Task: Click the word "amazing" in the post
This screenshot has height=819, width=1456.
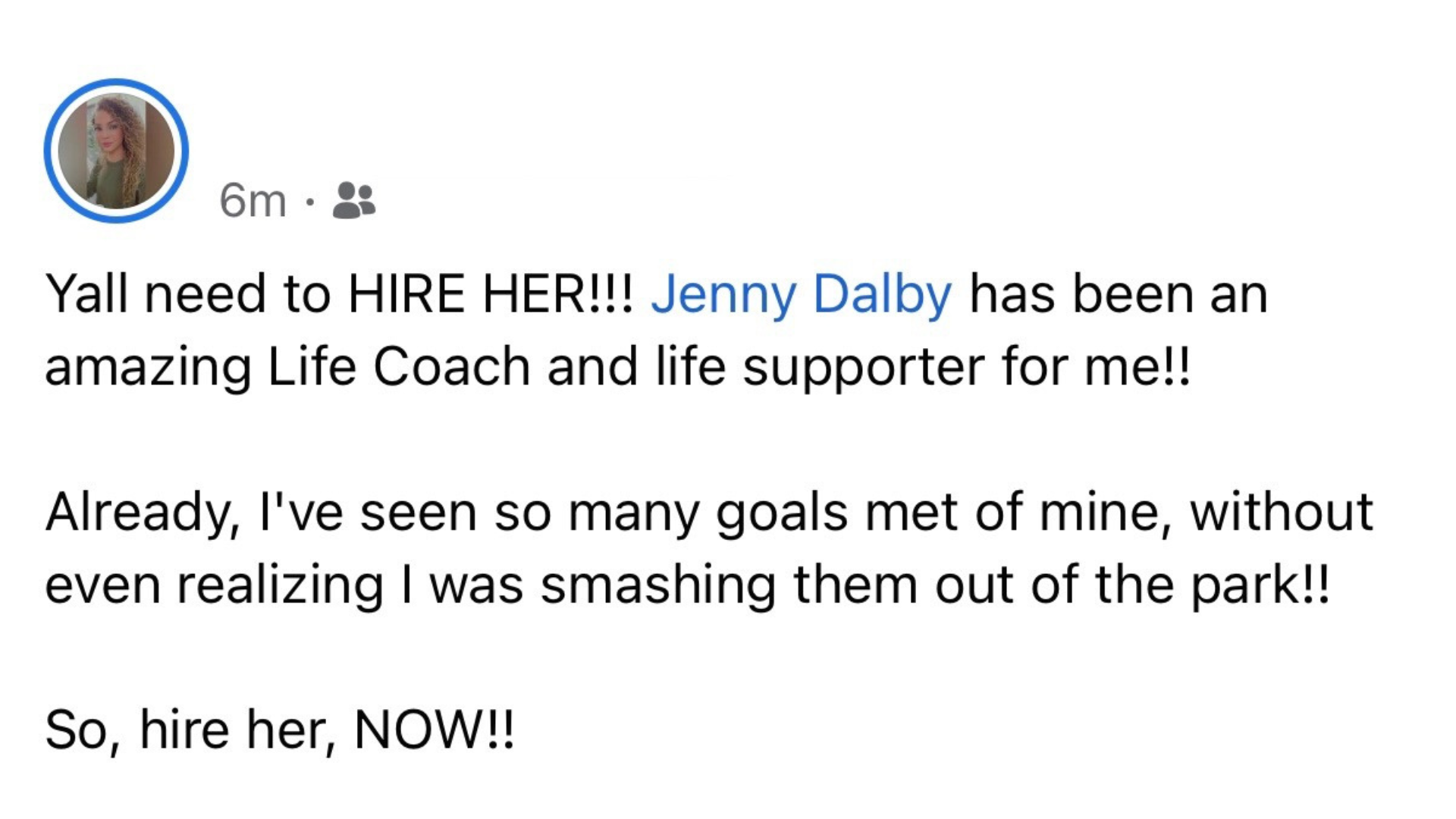Action: pyautogui.click(x=148, y=367)
